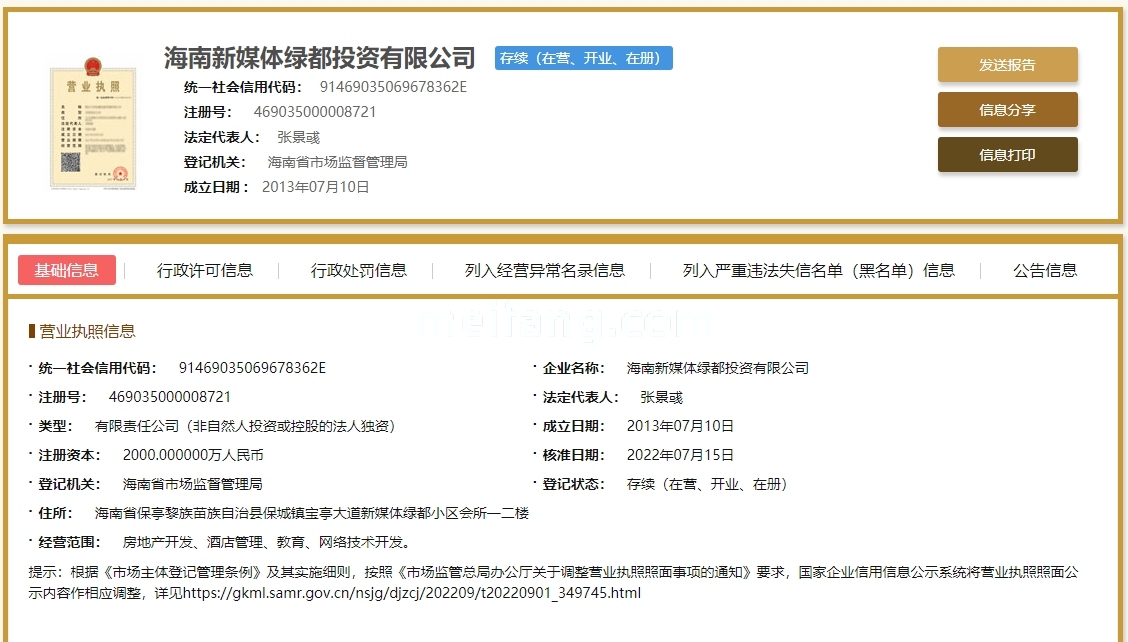1128x642 pixels.
Task: Click the establishment date 2013年07月10日
Action: click(316, 186)
